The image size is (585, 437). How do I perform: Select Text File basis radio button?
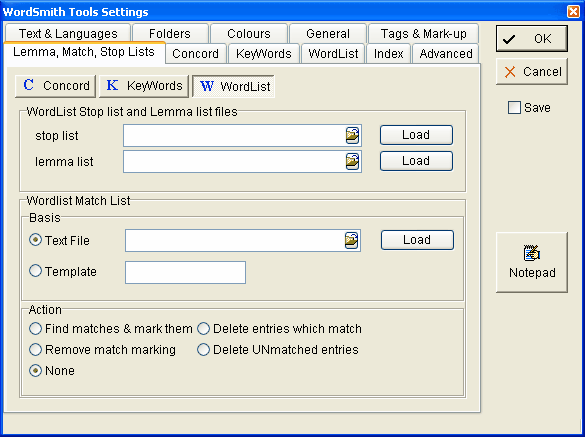click(x=35, y=240)
